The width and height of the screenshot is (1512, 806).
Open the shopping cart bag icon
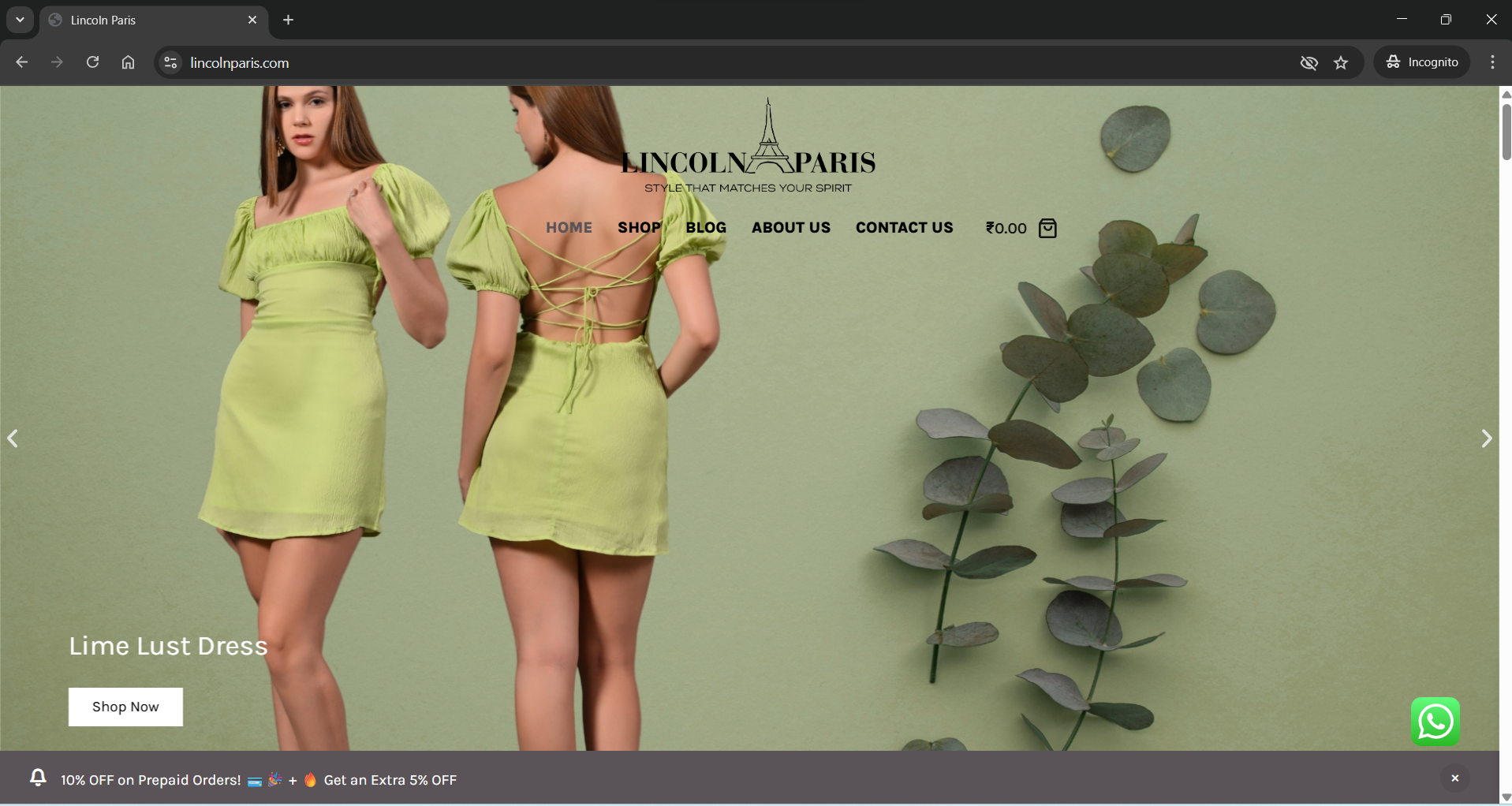click(1047, 228)
